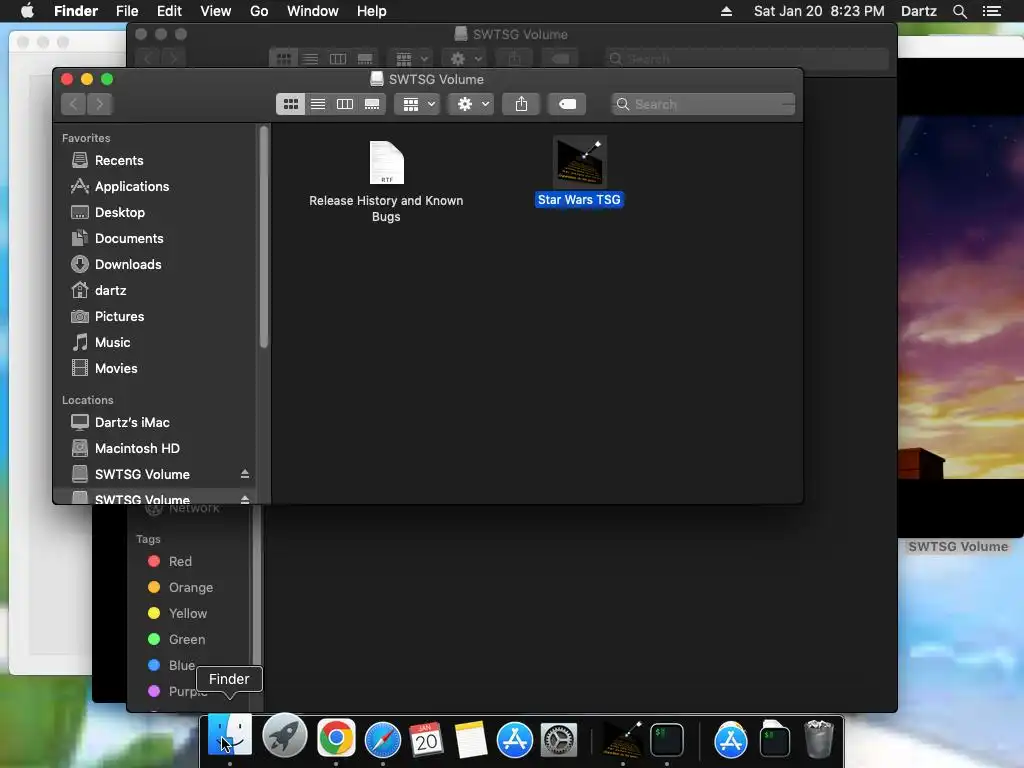
Task: Click the Search field in front window
Action: (x=703, y=104)
